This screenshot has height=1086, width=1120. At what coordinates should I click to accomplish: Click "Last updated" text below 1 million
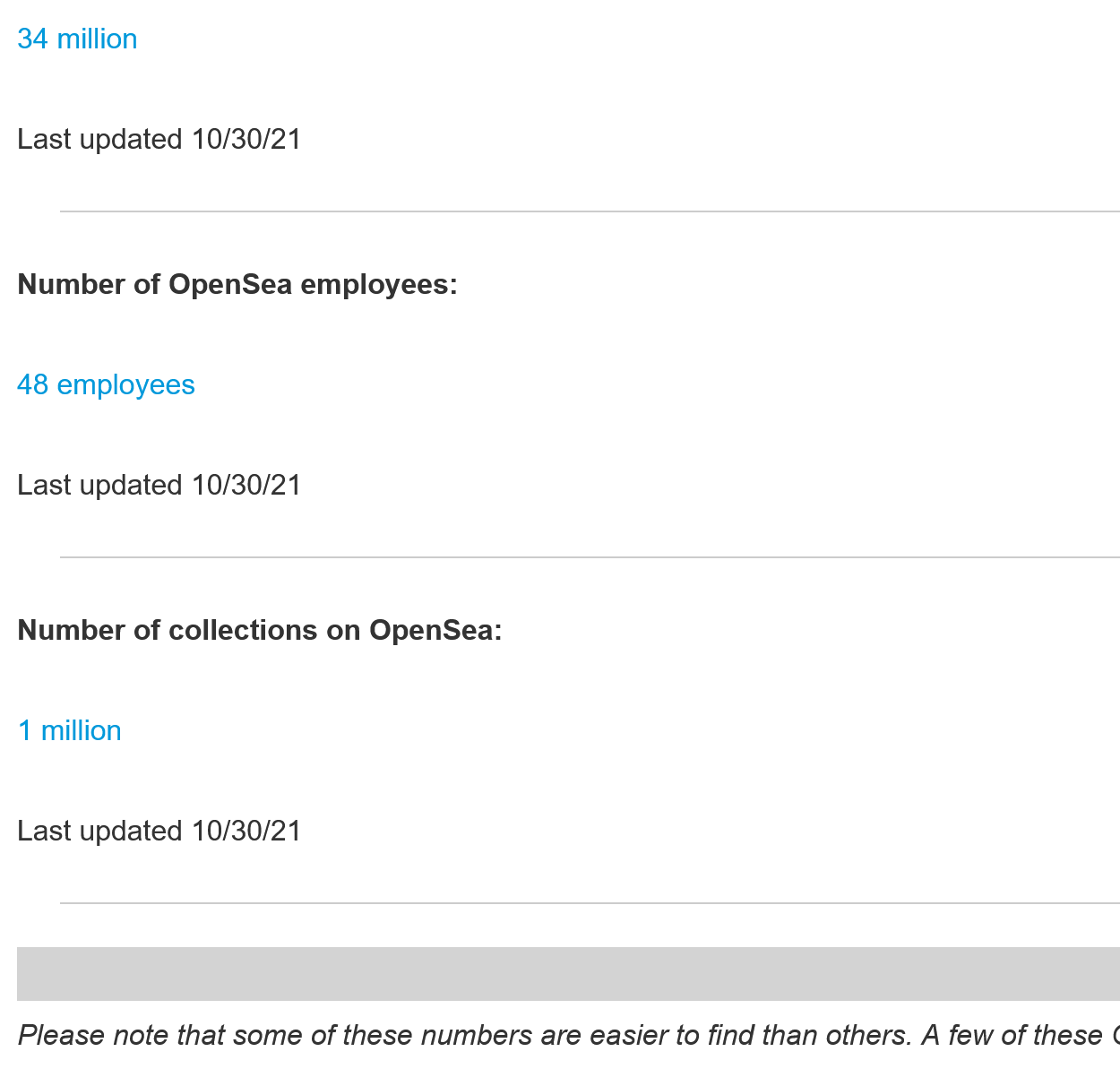[x=99, y=831]
